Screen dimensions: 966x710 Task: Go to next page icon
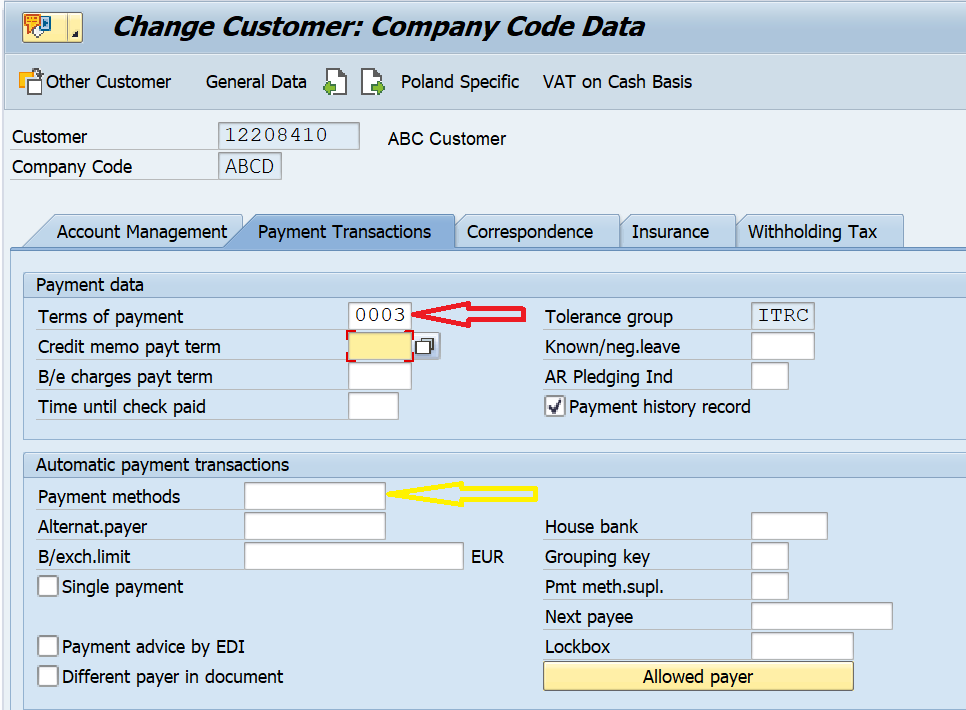pyautogui.click(x=373, y=81)
